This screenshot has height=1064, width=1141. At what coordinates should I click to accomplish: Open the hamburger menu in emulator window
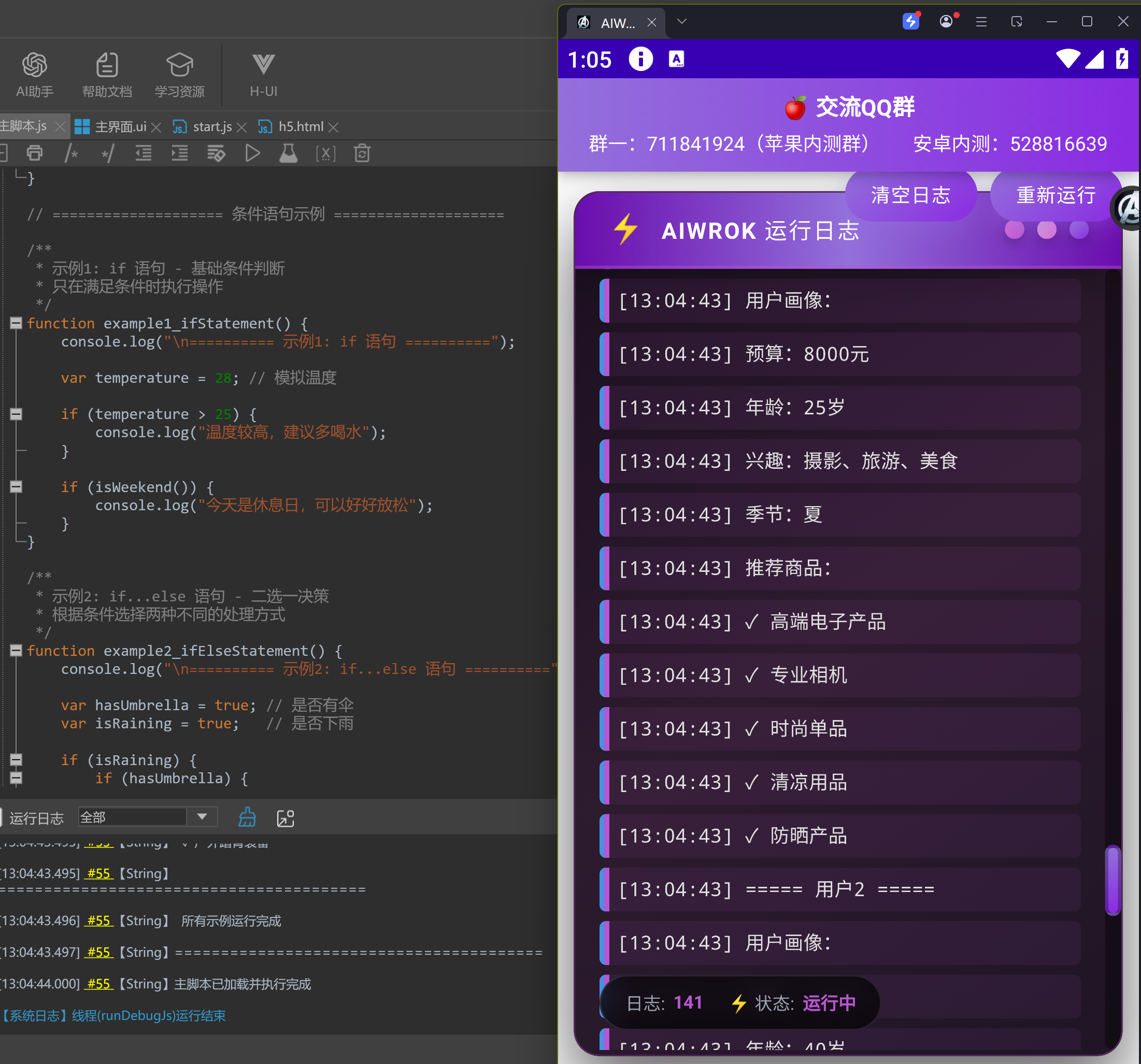tap(981, 22)
